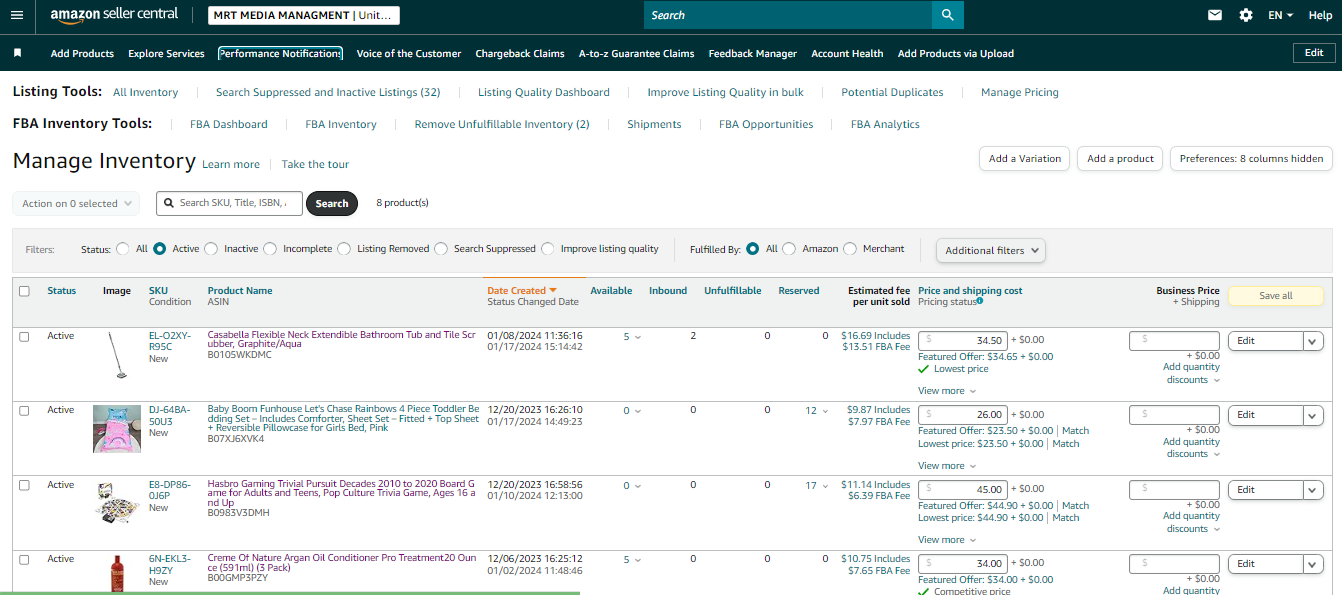
Task: Click the Add a Variation button
Action: (x=1025, y=158)
